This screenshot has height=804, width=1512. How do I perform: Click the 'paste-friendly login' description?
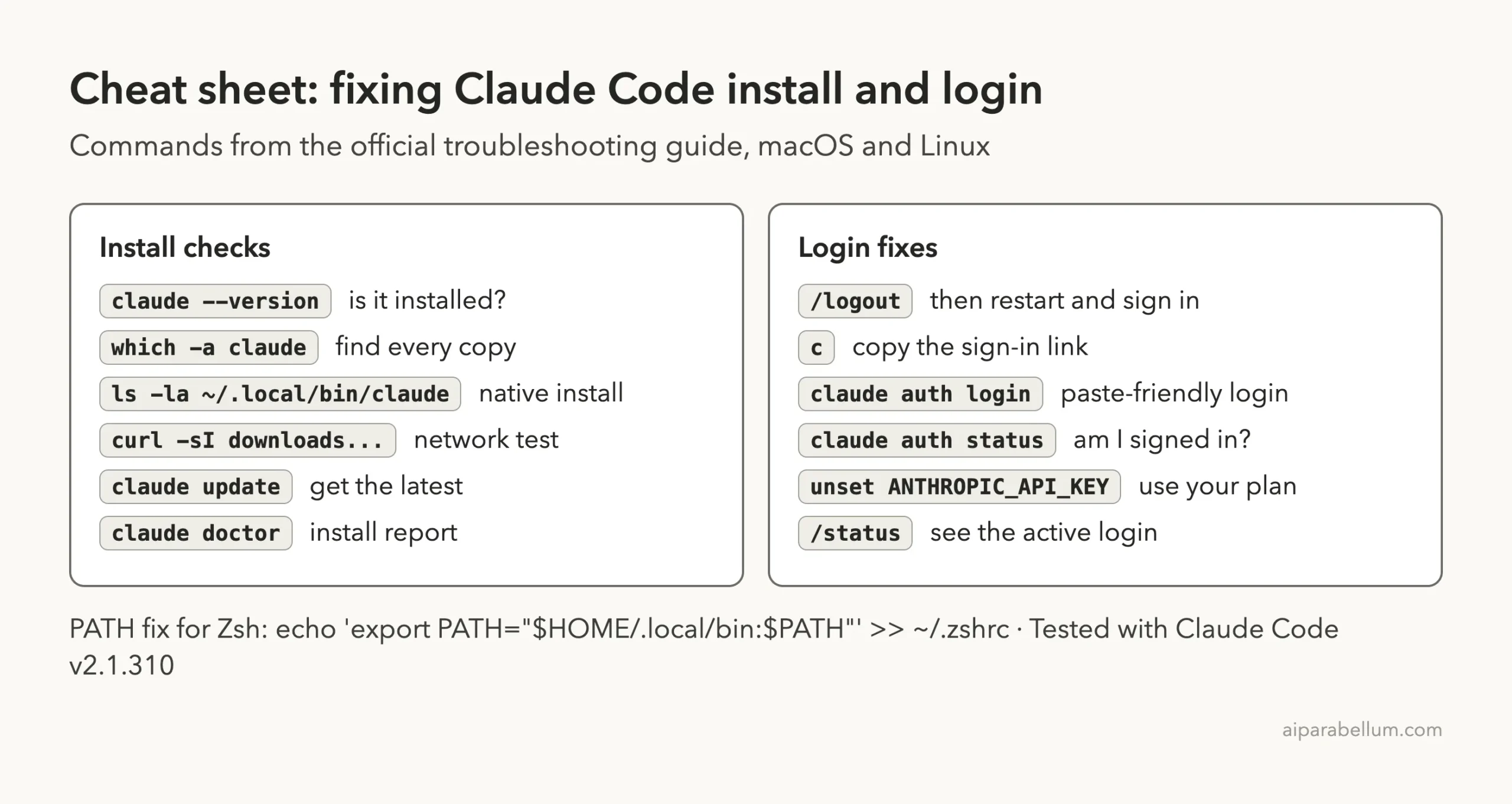(1174, 394)
